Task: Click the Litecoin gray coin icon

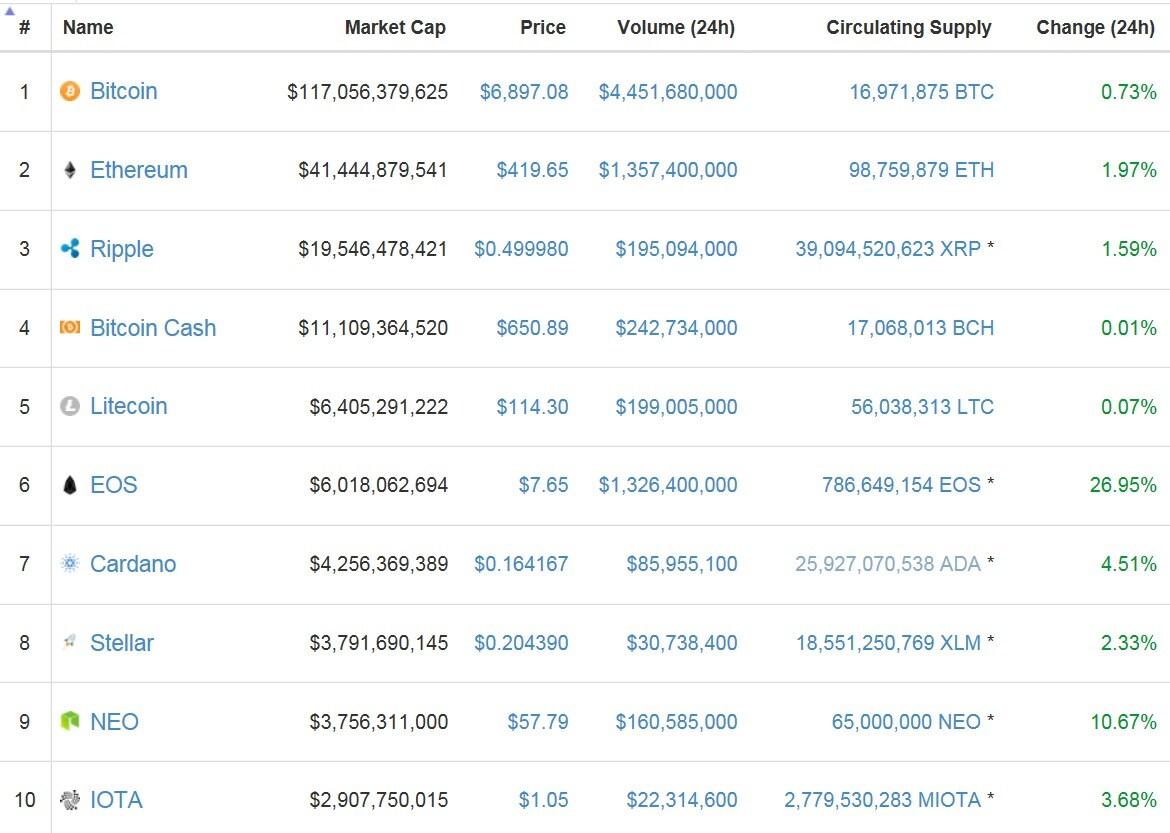Action: pyautogui.click(x=69, y=406)
